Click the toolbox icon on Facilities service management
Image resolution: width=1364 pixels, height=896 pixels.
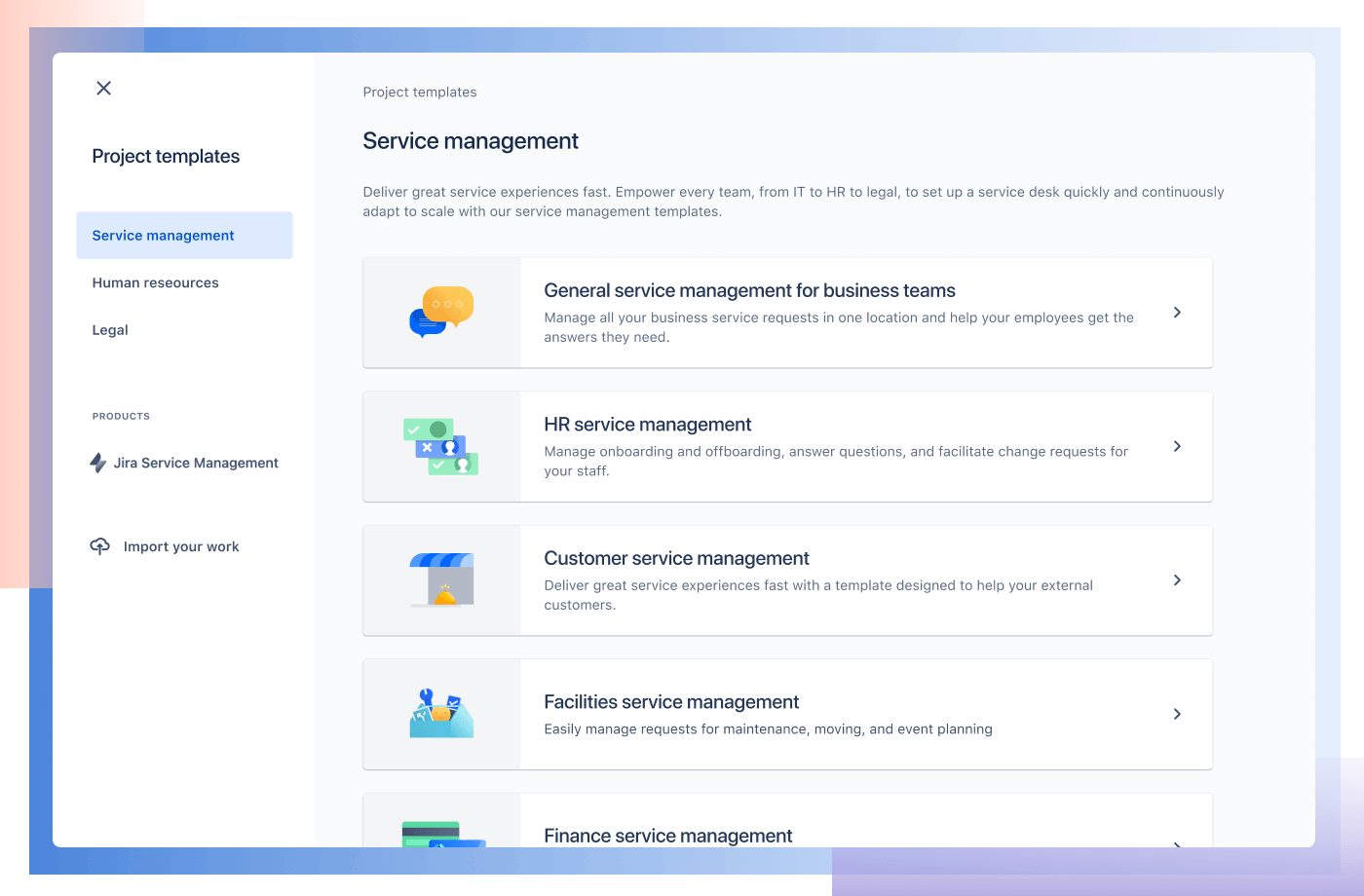pyautogui.click(x=441, y=712)
